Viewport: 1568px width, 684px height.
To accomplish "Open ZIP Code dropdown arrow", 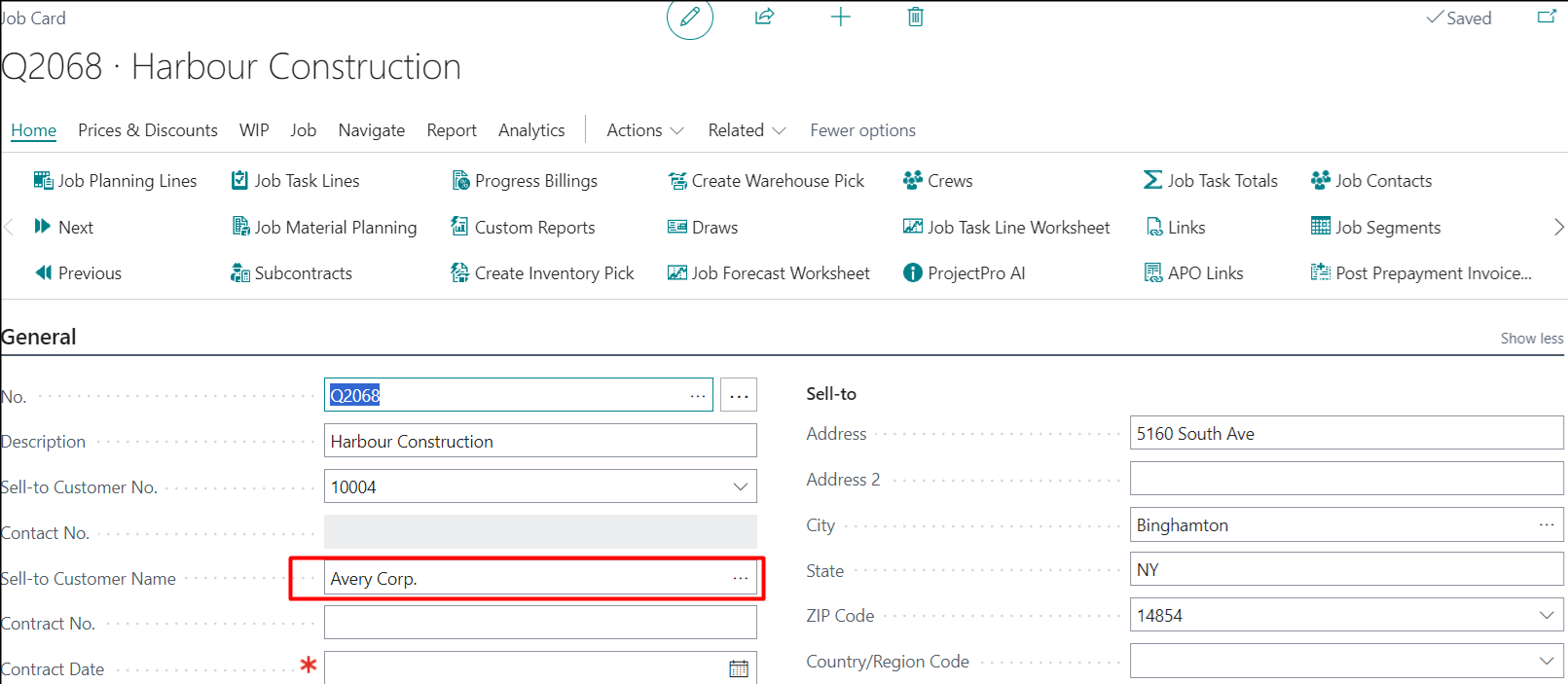I will click(1547, 615).
